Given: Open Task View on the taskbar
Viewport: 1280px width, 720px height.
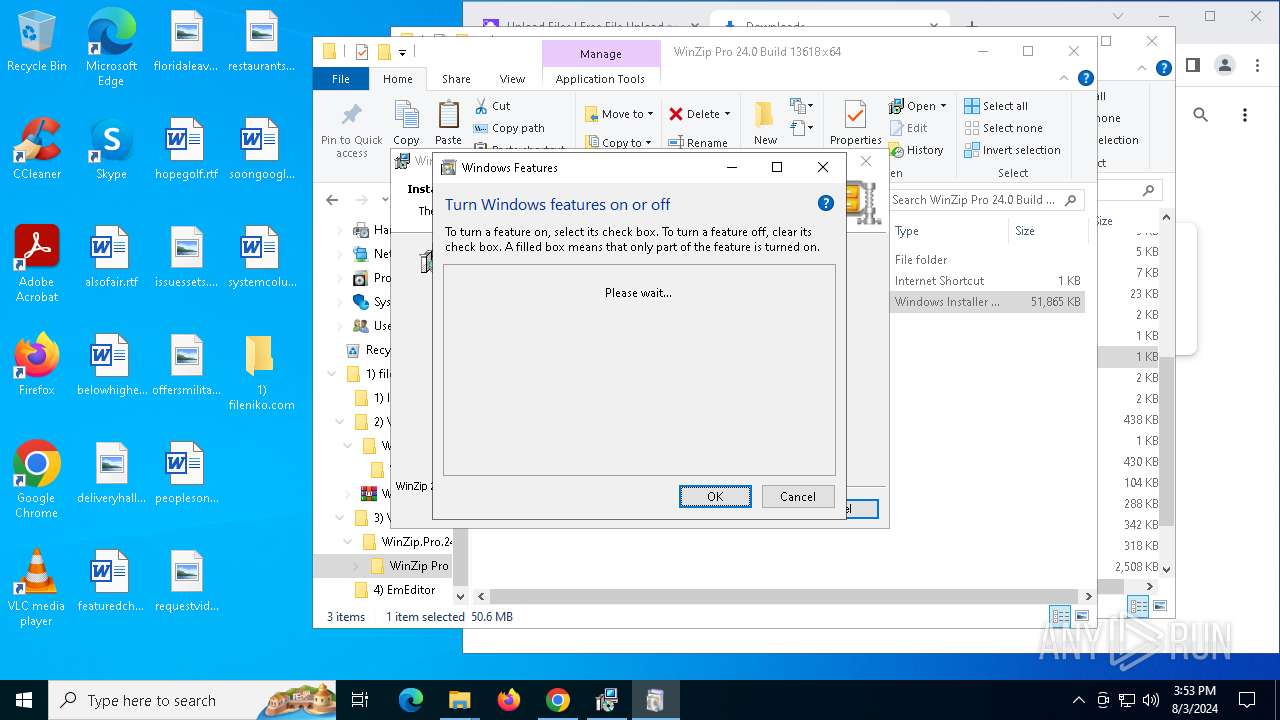Looking at the screenshot, I should pos(361,700).
